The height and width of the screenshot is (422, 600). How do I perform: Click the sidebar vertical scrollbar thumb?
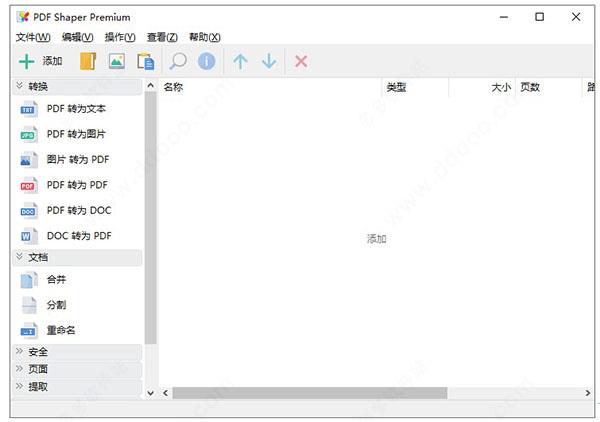click(151, 218)
